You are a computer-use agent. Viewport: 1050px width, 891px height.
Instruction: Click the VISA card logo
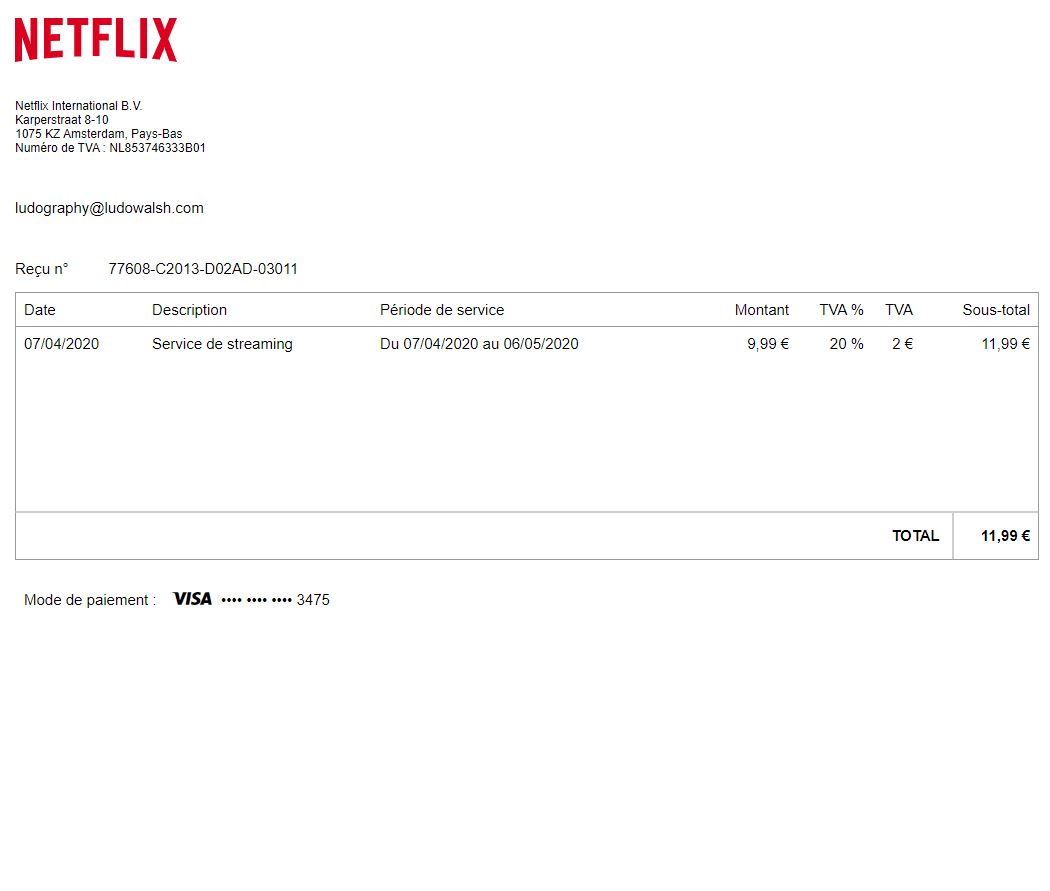pyautogui.click(x=192, y=599)
